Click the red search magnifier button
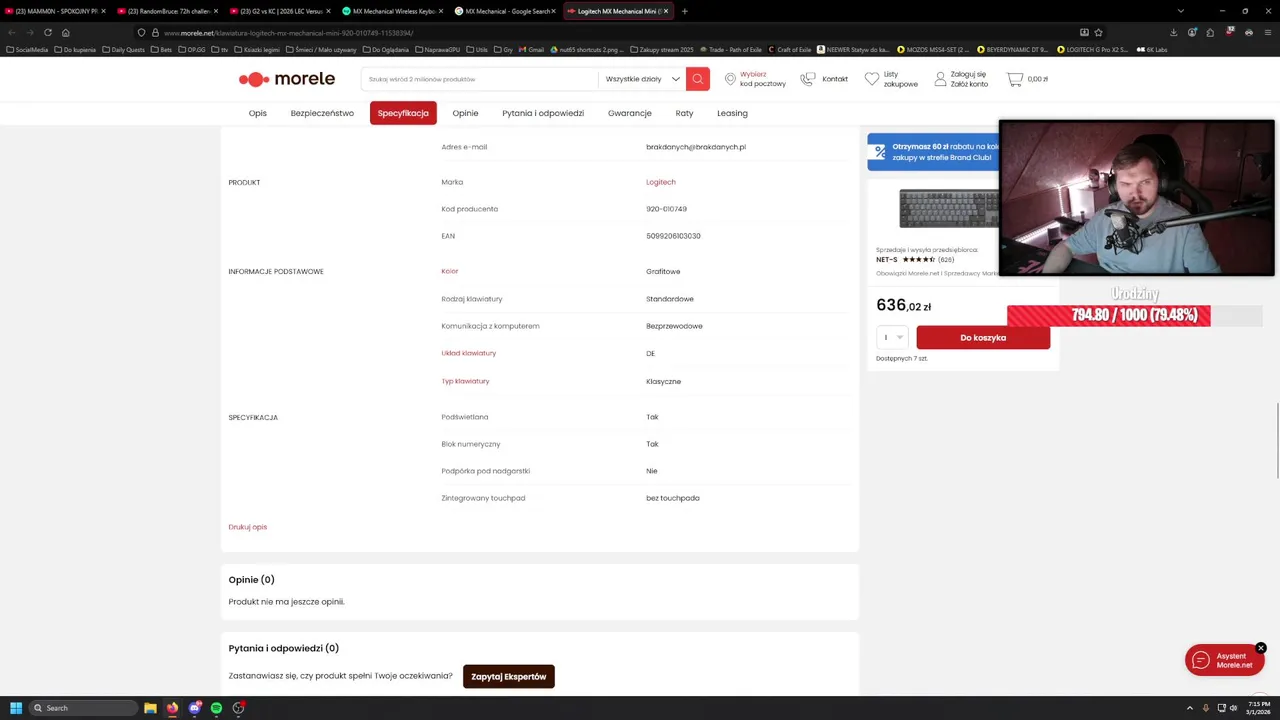1280x720 pixels. 698,79
